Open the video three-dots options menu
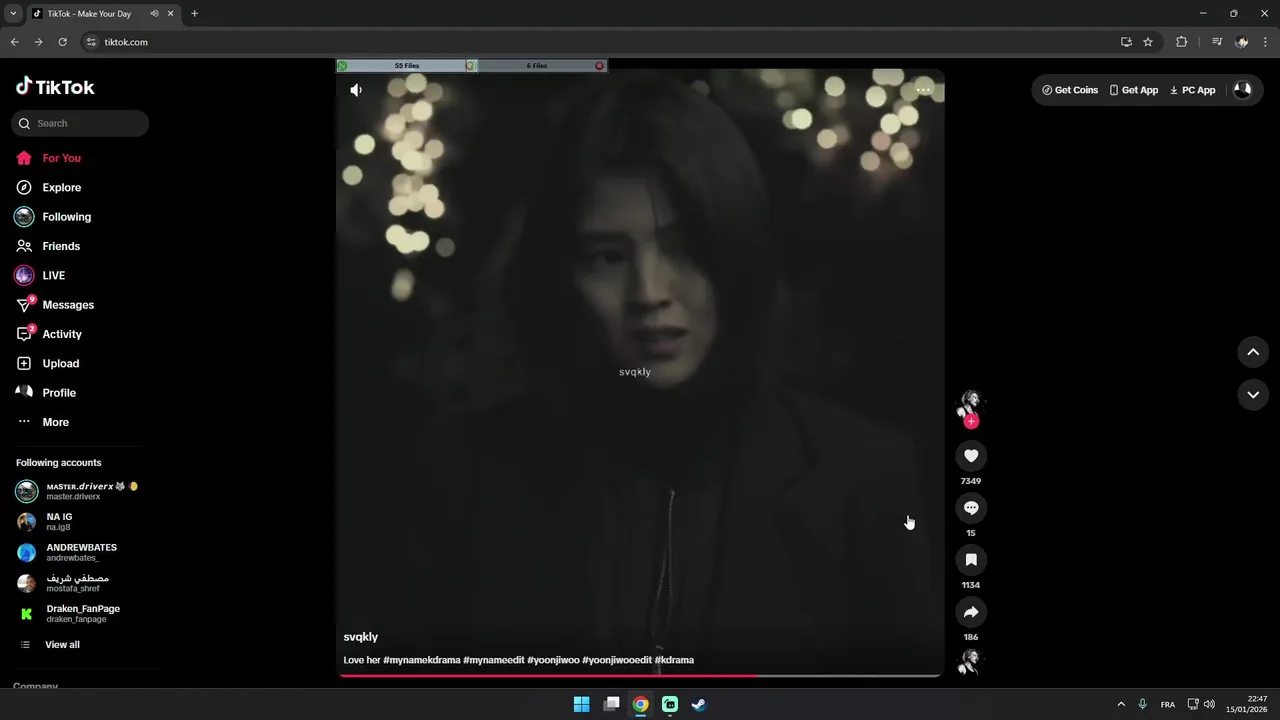 923,90
